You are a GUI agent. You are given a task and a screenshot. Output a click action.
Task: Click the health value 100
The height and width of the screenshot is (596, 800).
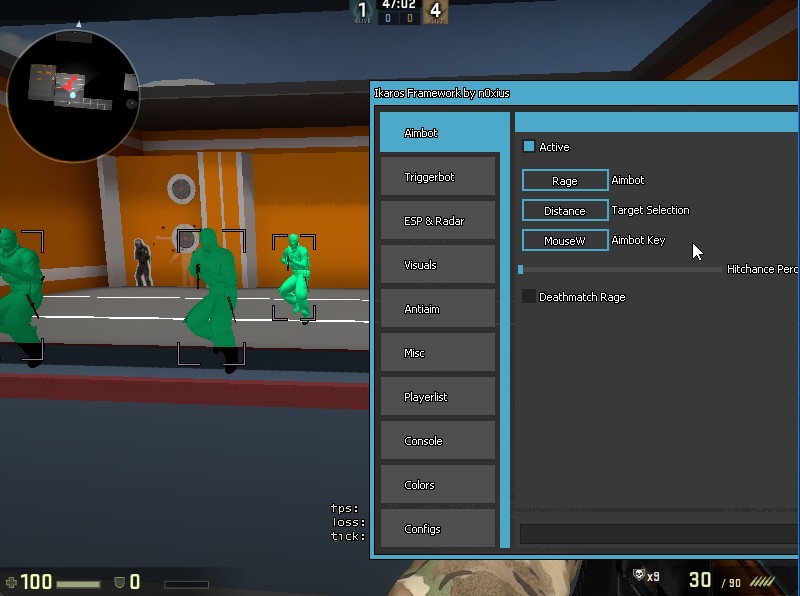click(x=36, y=582)
